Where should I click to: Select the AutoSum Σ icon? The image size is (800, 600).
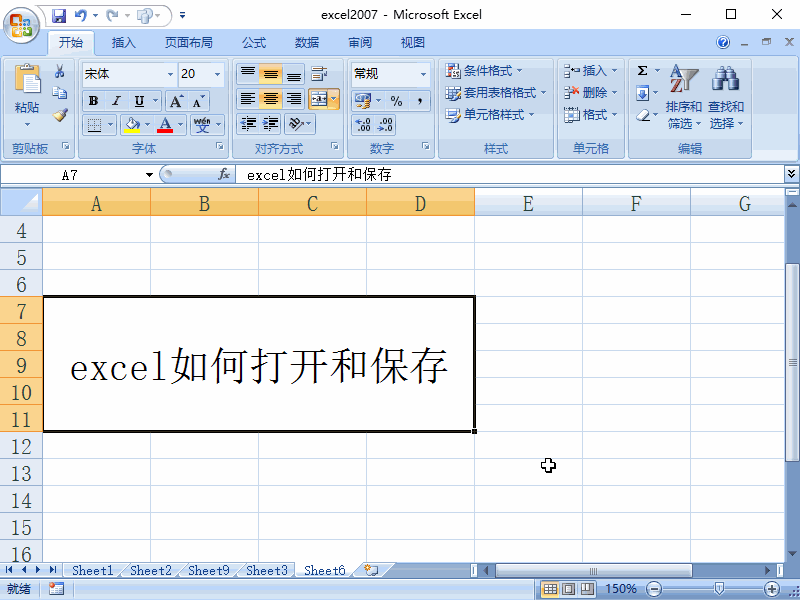tap(645, 71)
